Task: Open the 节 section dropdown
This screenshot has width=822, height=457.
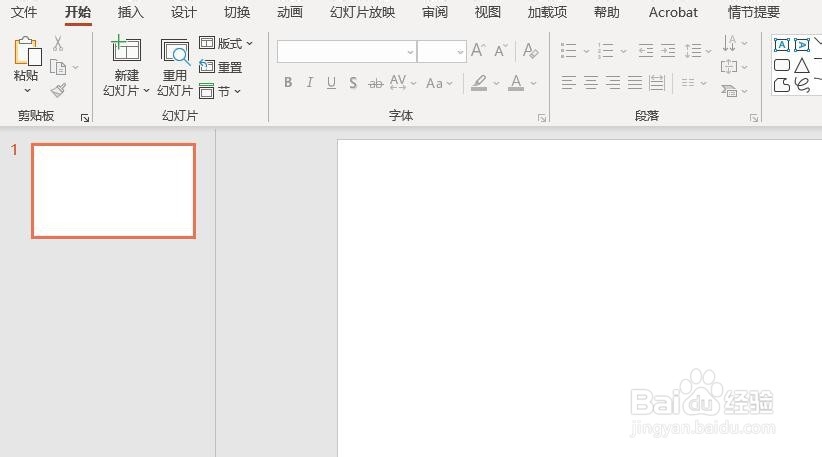Action: click(x=220, y=91)
